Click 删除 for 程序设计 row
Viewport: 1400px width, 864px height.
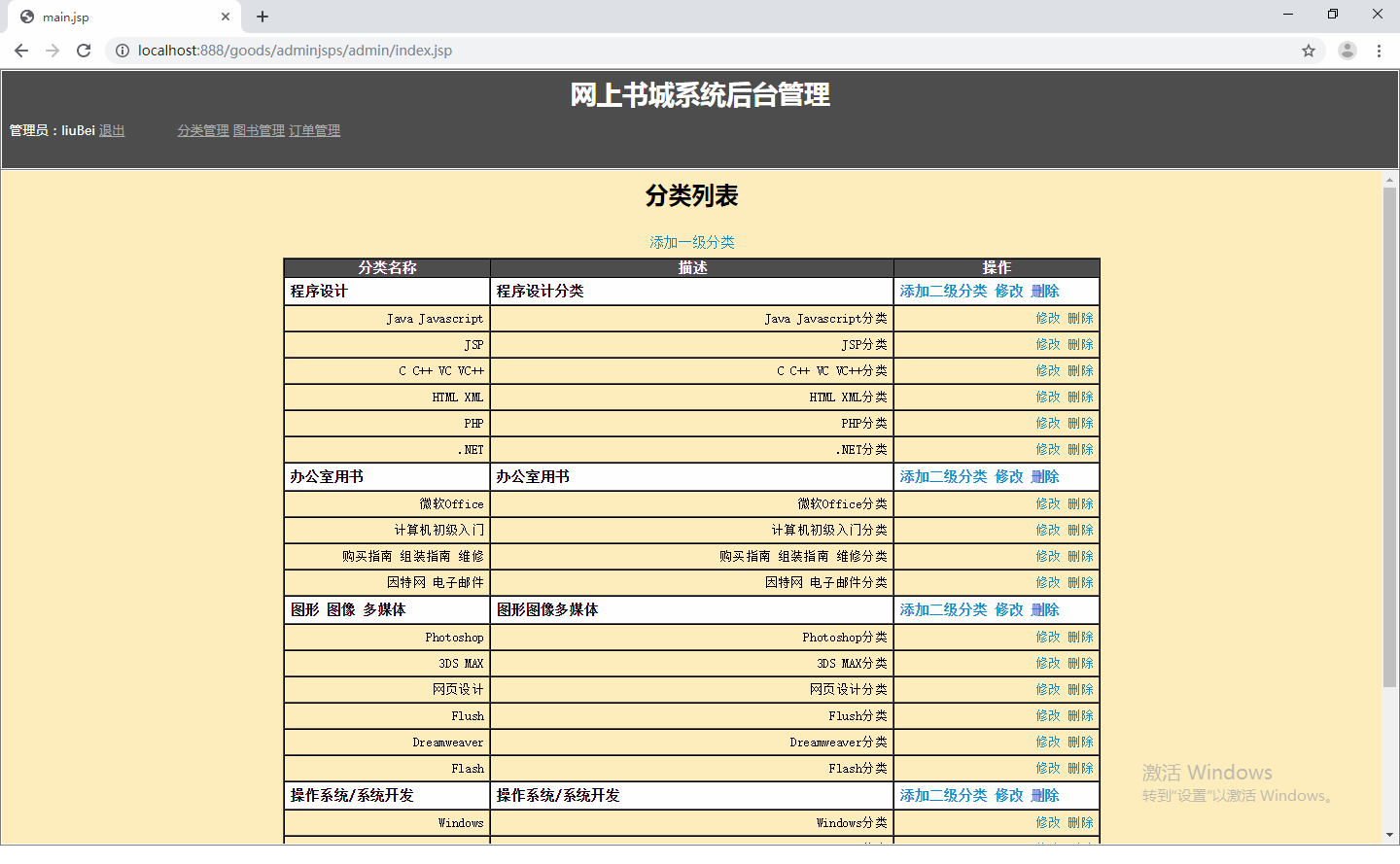coord(1045,291)
